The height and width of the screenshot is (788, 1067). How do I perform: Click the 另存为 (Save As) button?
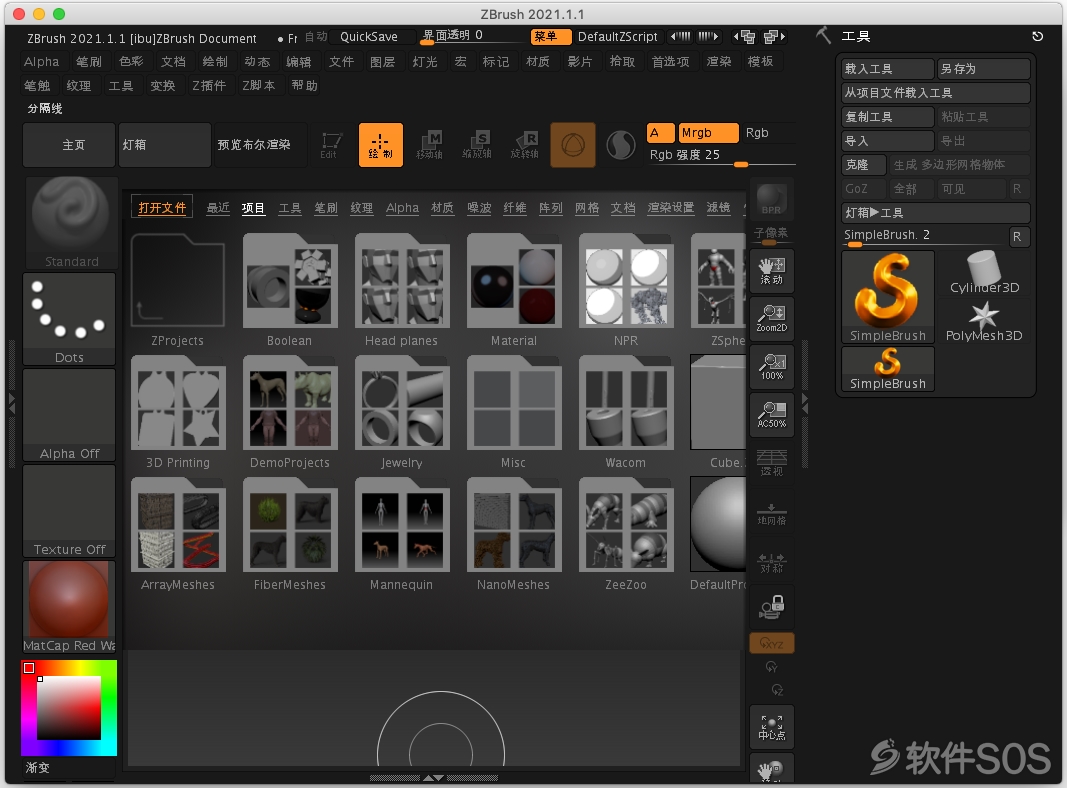pyautogui.click(x=983, y=69)
